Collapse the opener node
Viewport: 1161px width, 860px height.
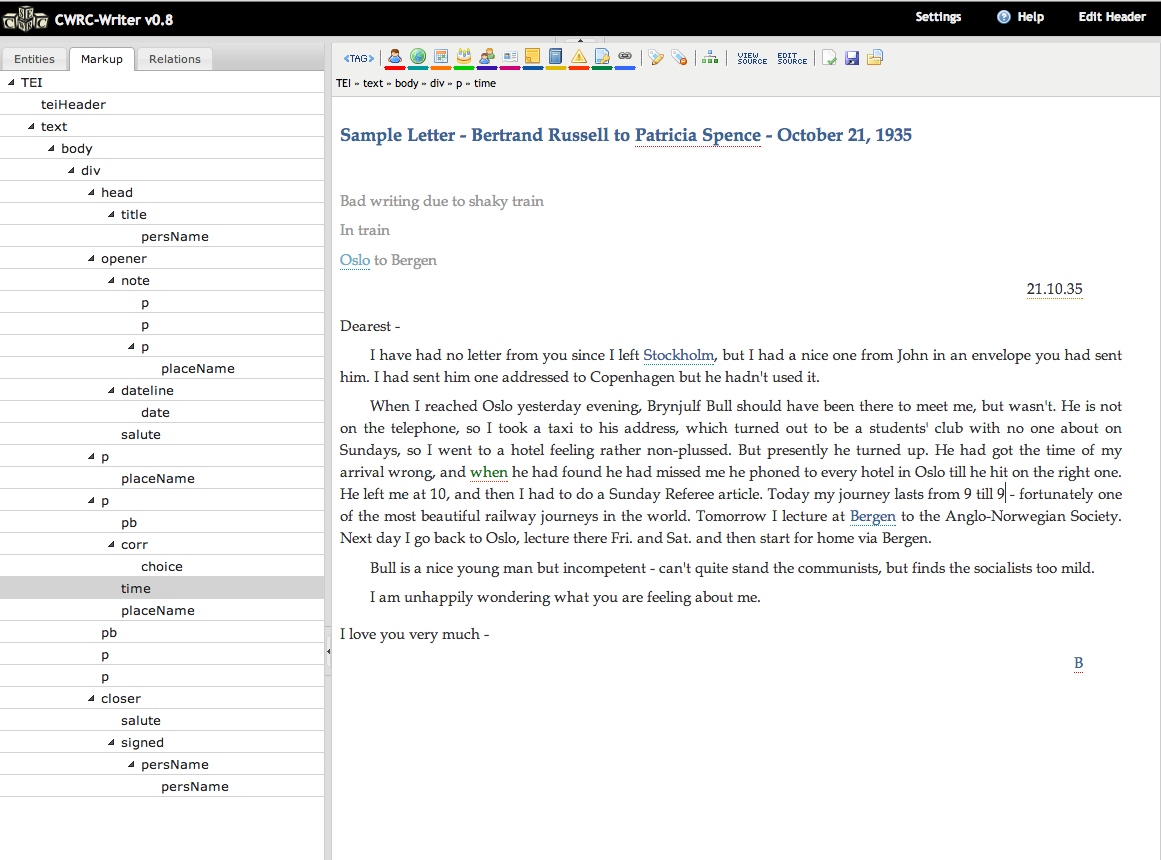pos(91,259)
